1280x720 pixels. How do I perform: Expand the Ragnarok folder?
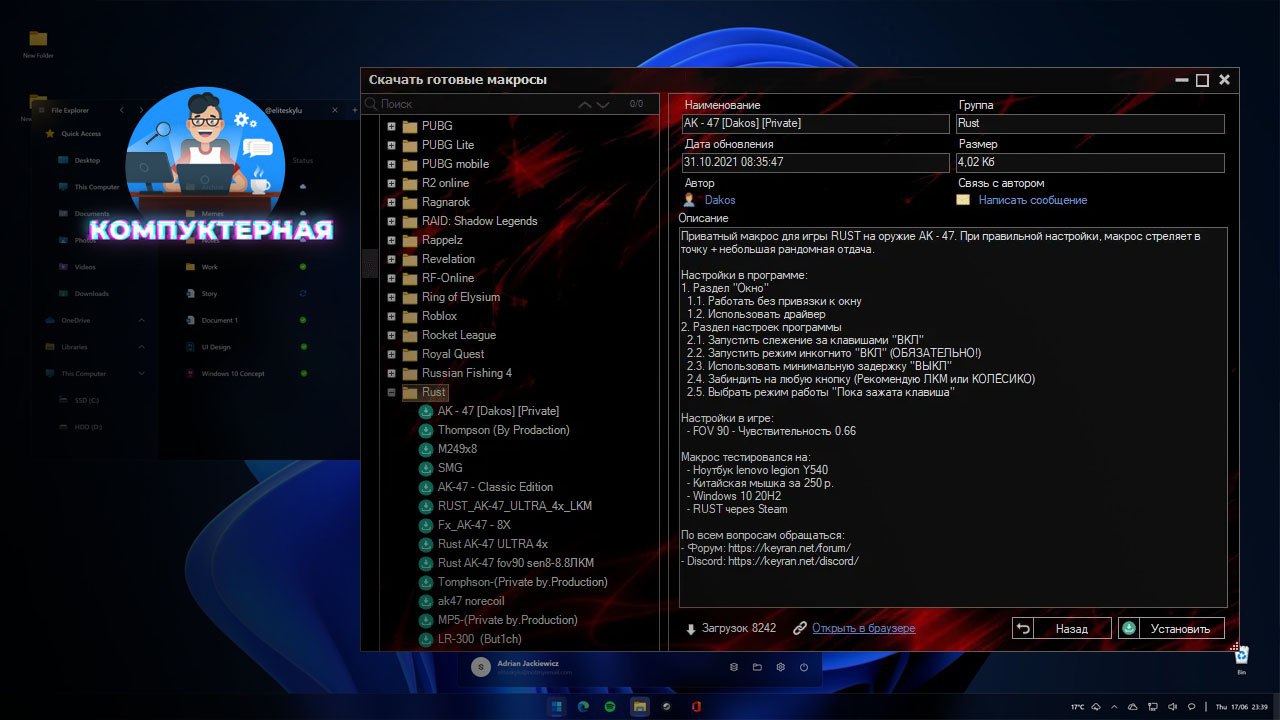click(x=392, y=202)
